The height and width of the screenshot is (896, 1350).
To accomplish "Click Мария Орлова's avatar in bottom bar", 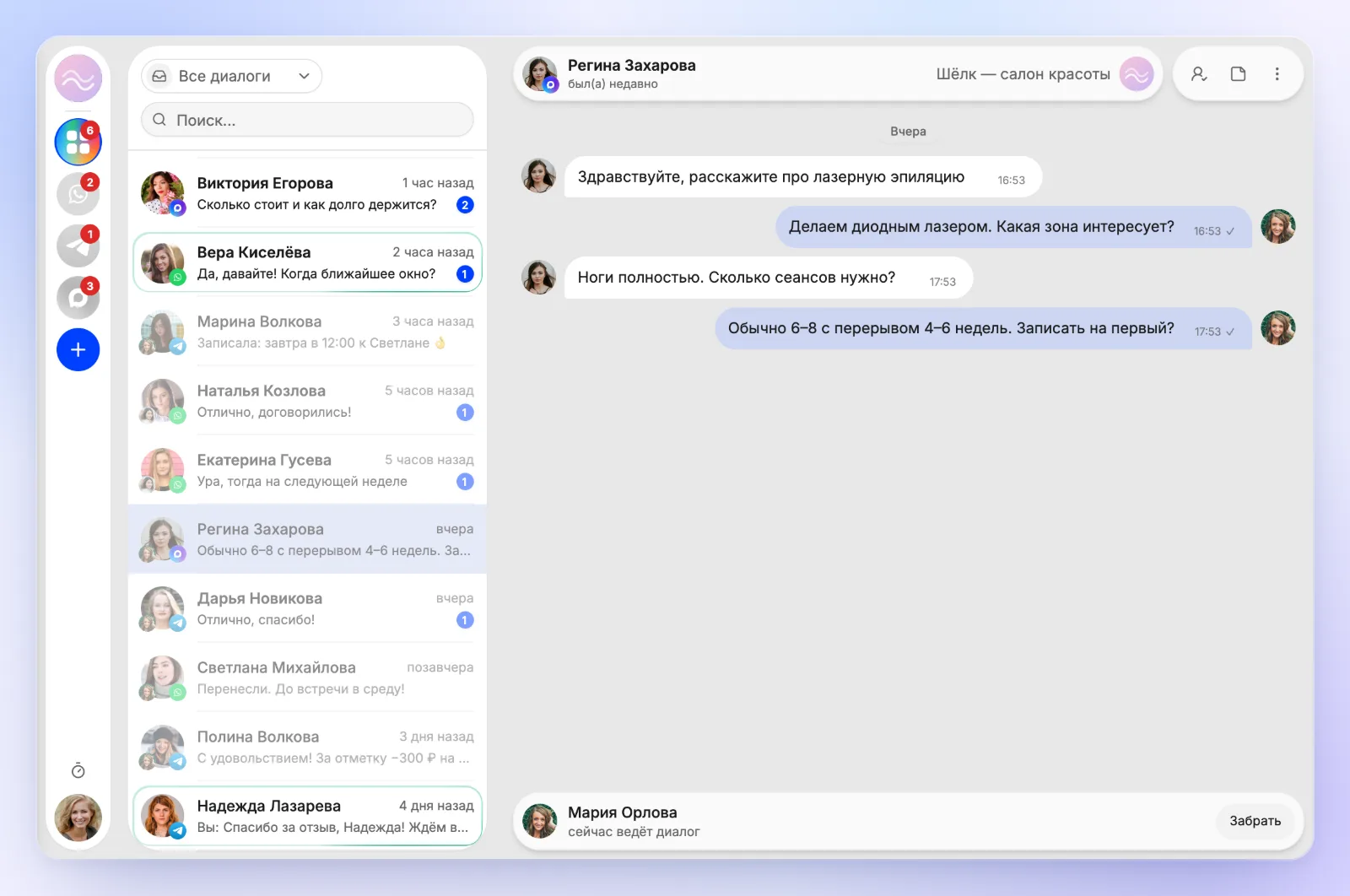I will click(540, 821).
